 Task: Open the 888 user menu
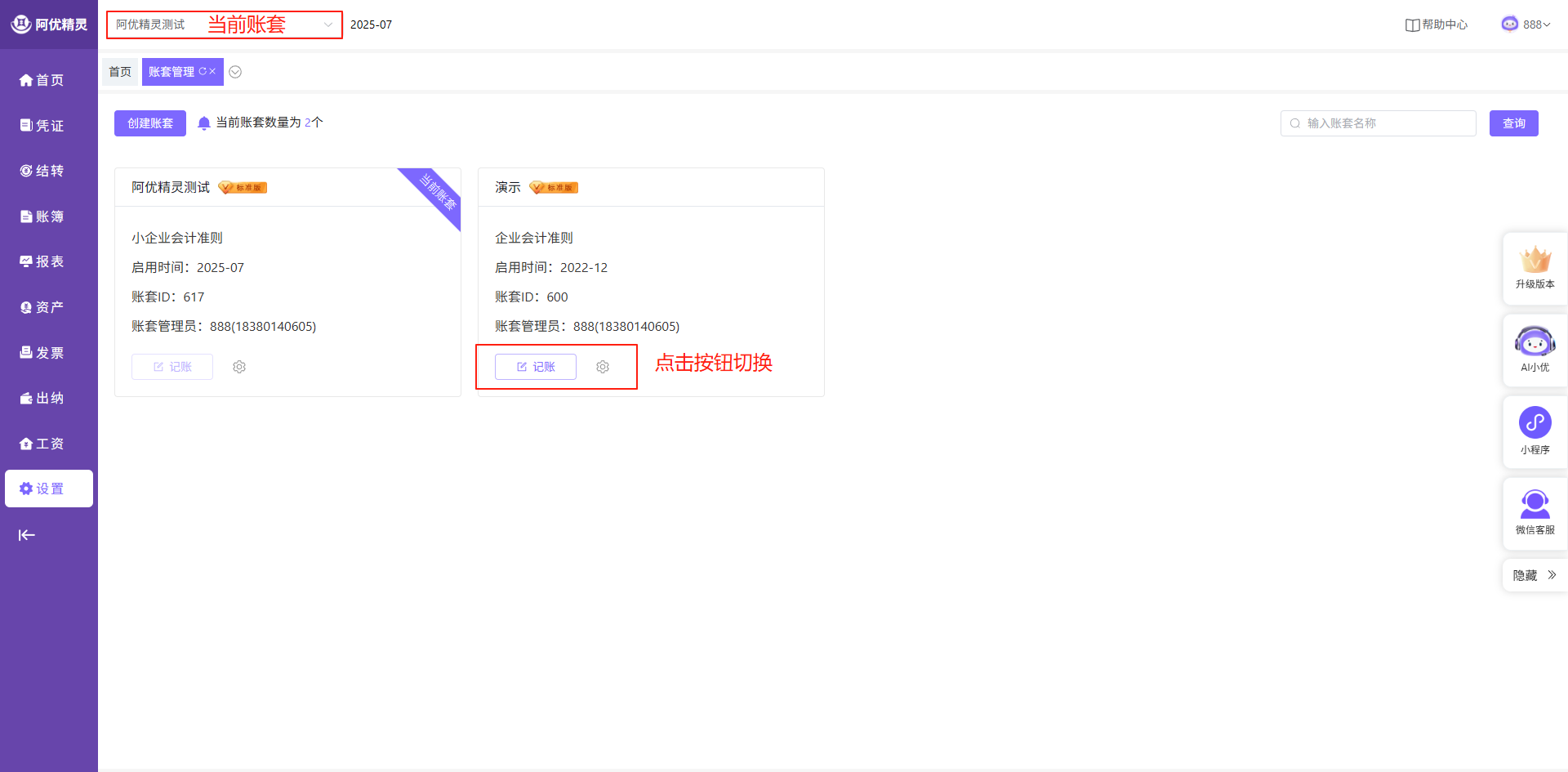[1526, 25]
